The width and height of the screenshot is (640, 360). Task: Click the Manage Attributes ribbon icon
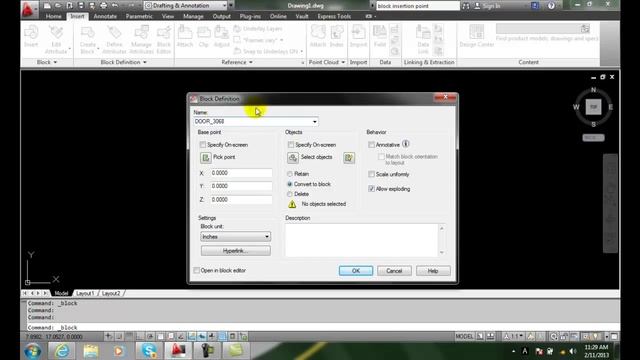coord(141,33)
